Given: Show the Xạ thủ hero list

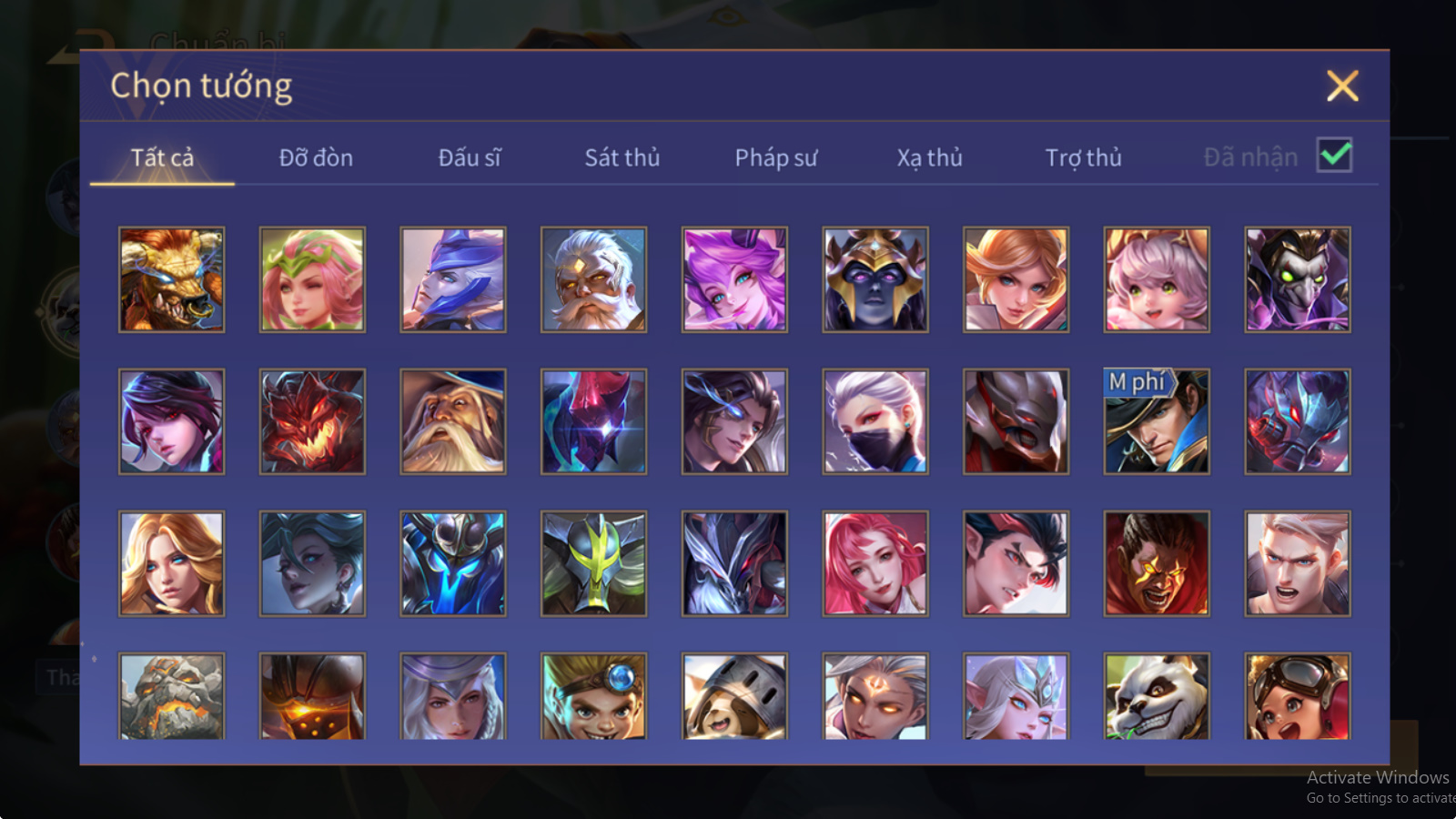Looking at the screenshot, I should click(x=929, y=157).
